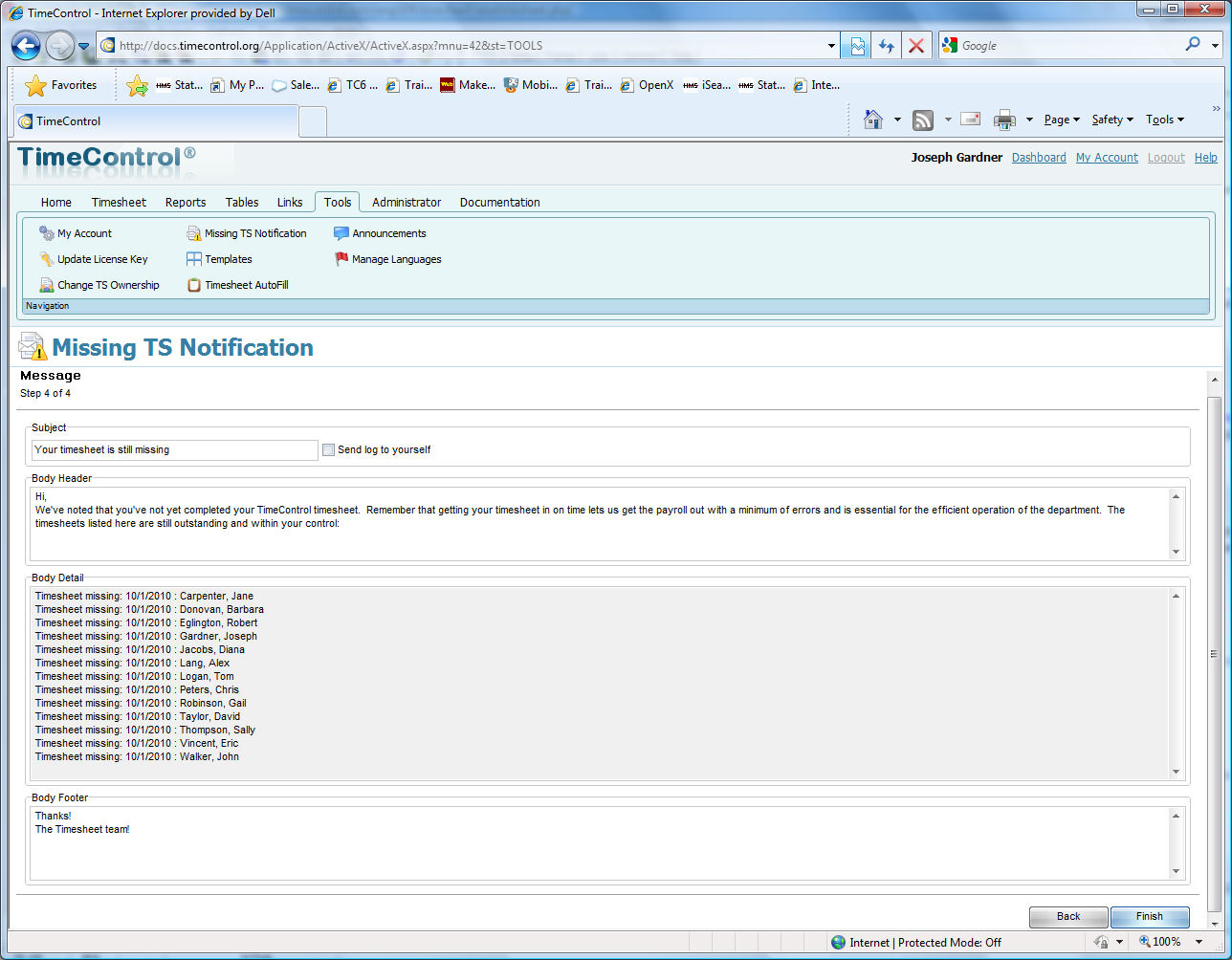Open the Google search provider dropdown
Image resolution: width=1232 pixels, height=960 pixels.
tap(1215, 44)
